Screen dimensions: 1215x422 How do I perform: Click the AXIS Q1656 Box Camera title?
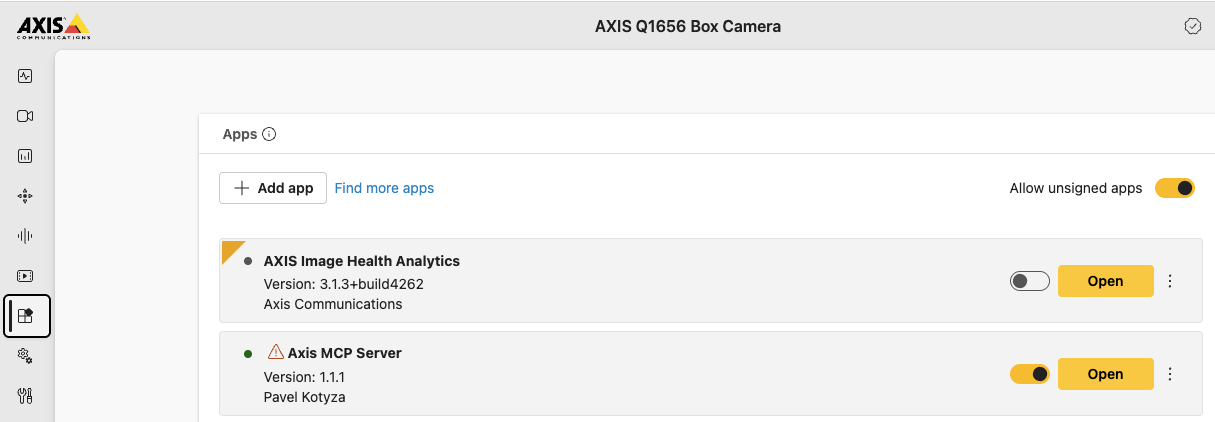688,27
